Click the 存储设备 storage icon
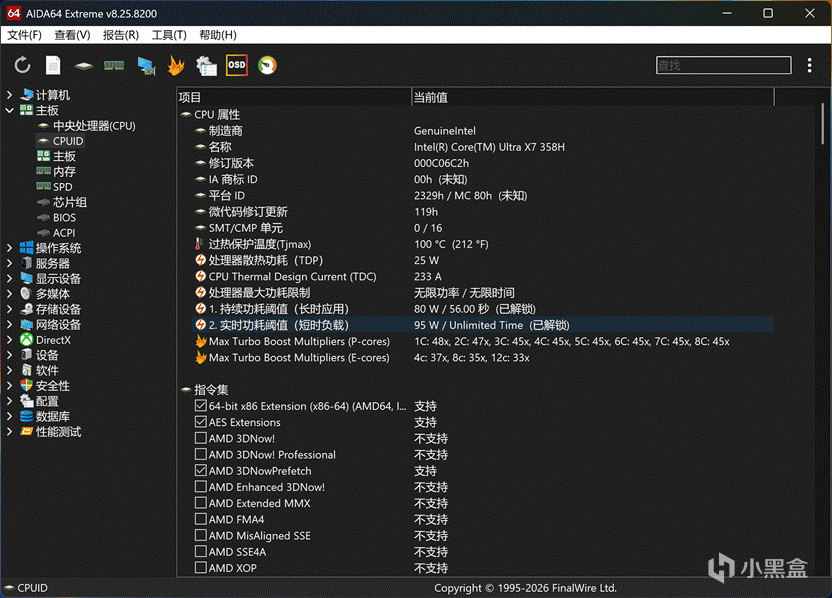 tap(27, 309)
